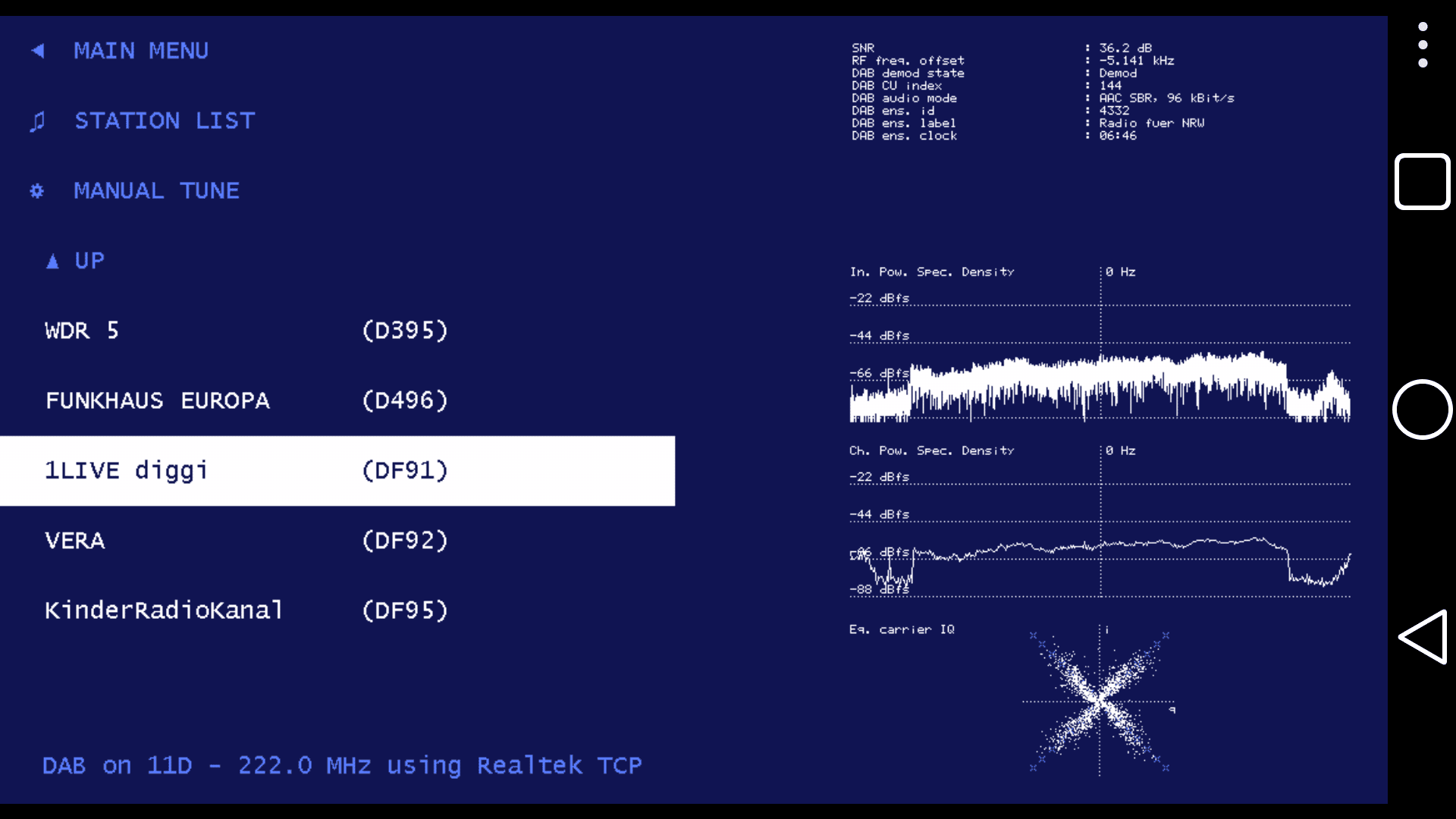The image size is (1456, 819).
Task: Select station ID (D496)
Action: pos(405,400)
